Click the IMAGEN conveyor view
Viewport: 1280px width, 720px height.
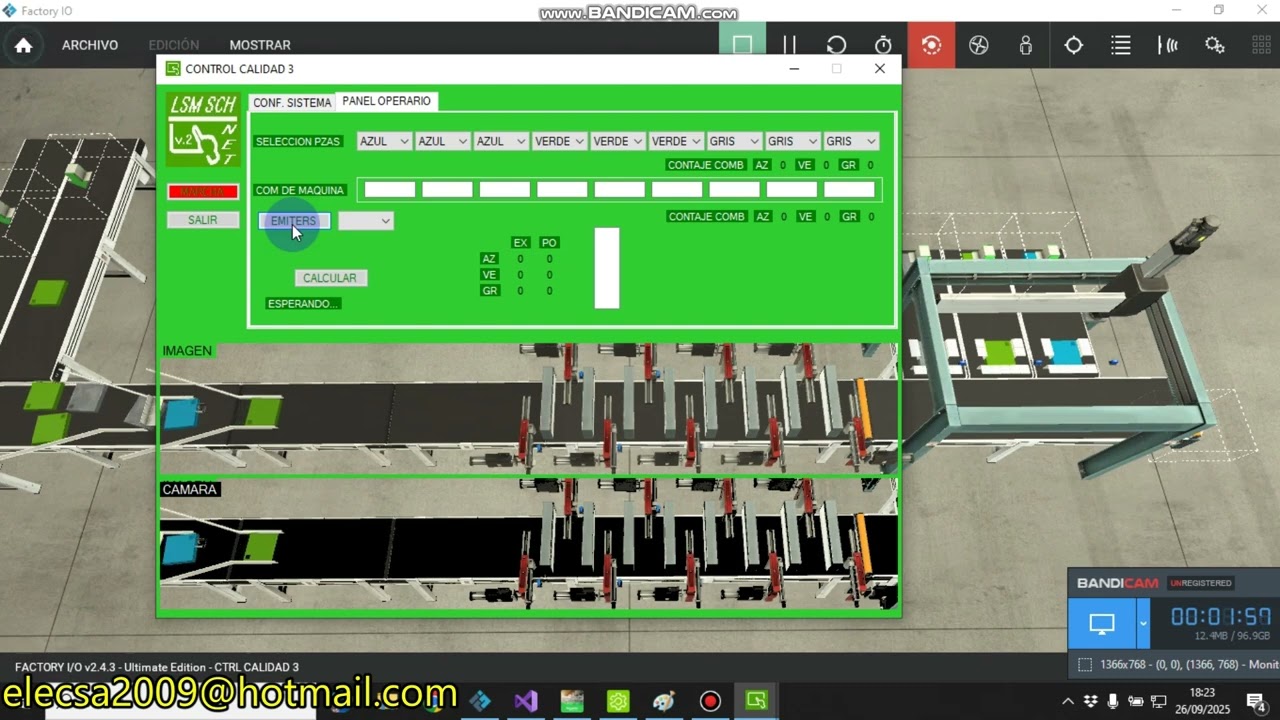pos(528,408)
